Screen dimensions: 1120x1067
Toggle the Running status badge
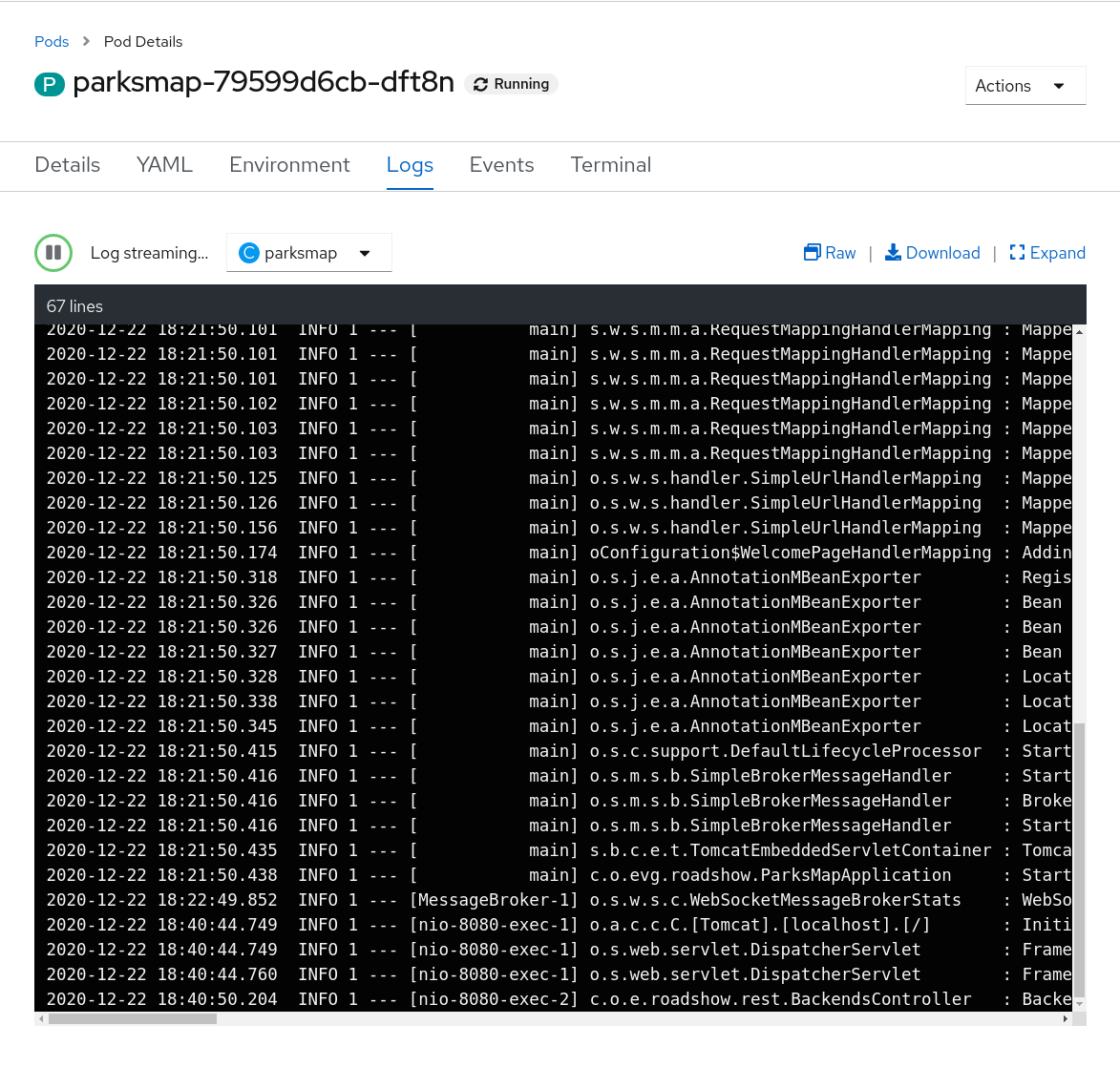click(x=511, y=84)
